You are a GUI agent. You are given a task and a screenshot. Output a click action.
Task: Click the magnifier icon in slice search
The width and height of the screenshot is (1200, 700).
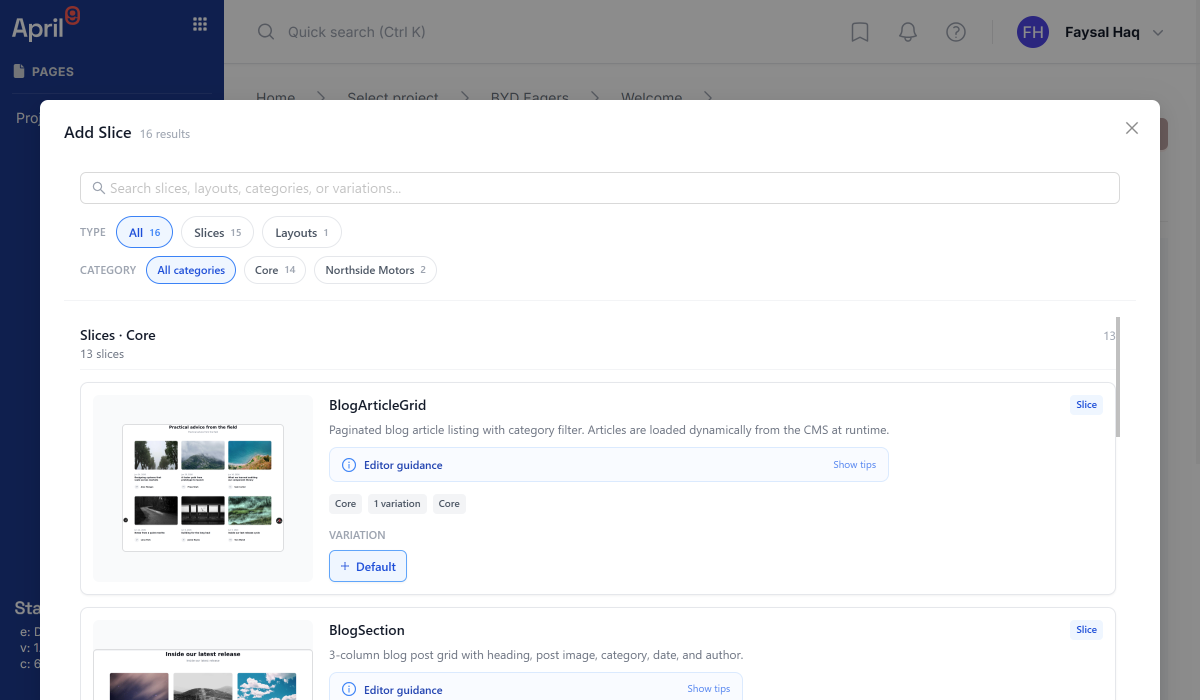point(98,188)
